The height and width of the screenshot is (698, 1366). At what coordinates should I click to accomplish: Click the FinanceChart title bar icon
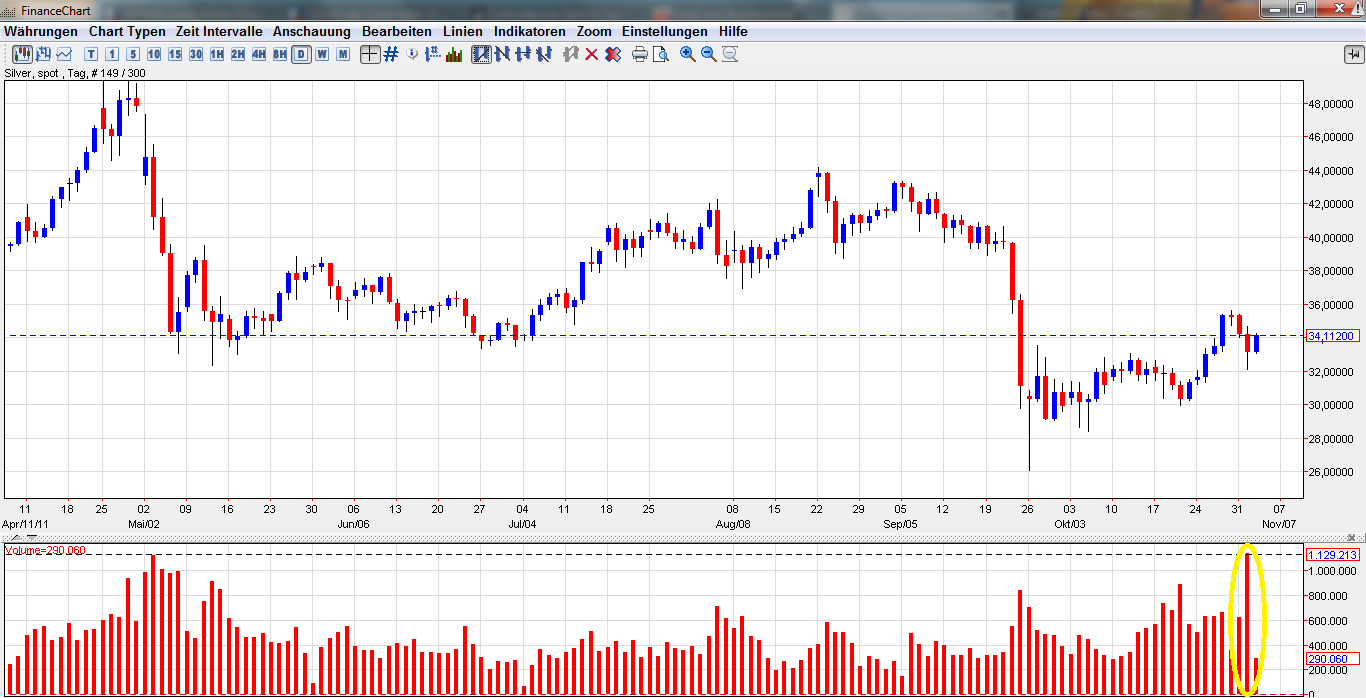pos(10,11)
